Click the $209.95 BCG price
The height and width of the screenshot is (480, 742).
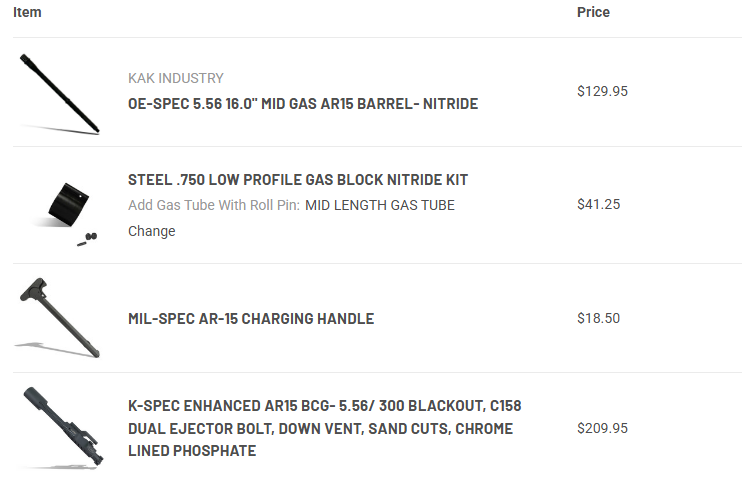tap(602, 428)
